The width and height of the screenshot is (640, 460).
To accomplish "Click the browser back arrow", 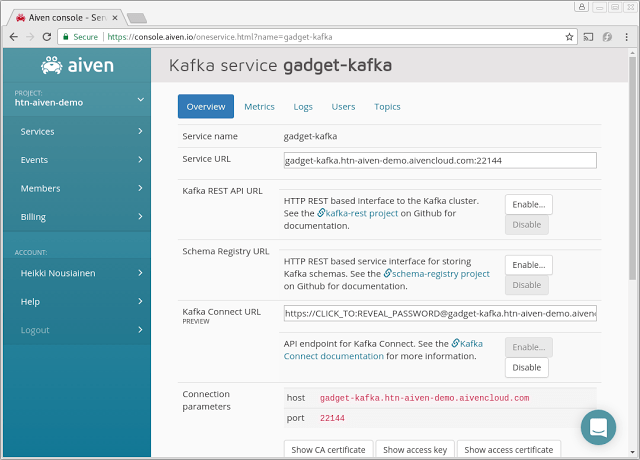I will click(14, 37).
